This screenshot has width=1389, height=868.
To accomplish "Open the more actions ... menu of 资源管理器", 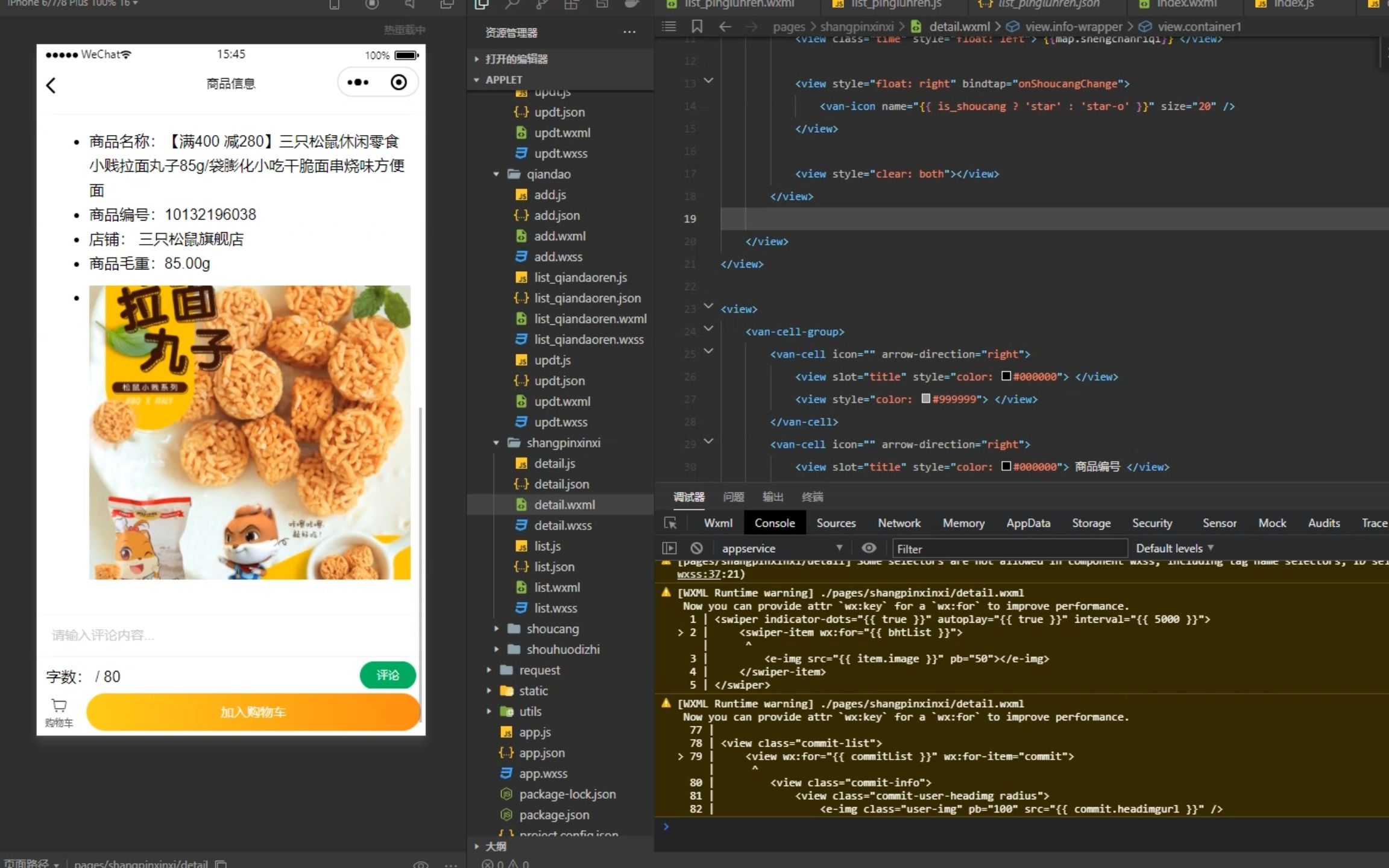I will click(x=630, y=32).
